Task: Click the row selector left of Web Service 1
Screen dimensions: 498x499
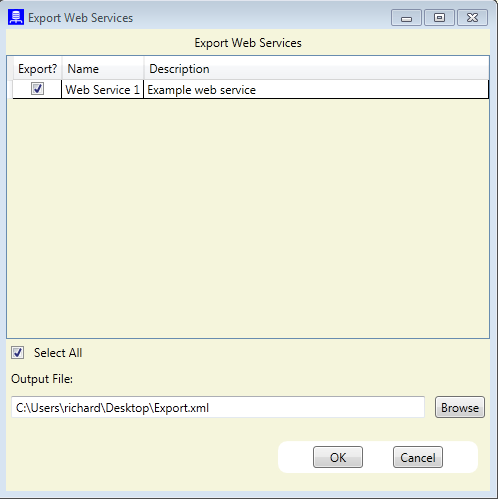Action: click(10, 89)
